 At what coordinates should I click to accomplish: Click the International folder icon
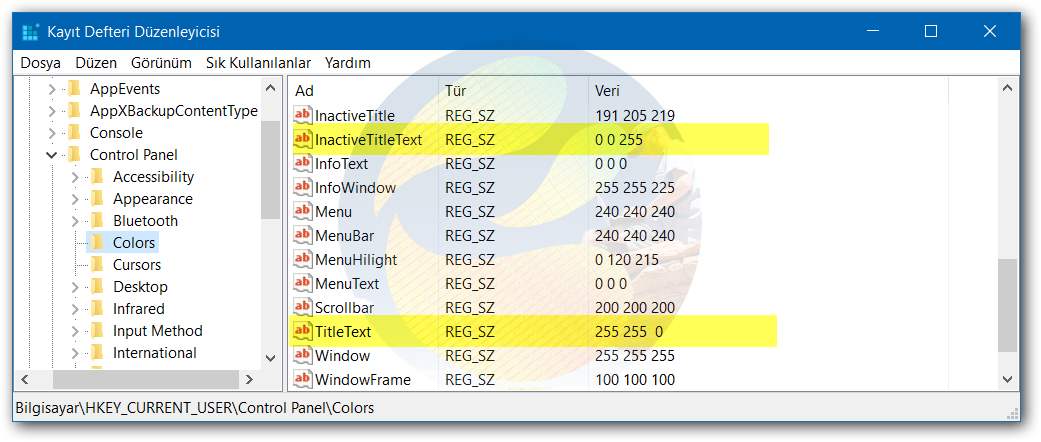click(98, 352)
